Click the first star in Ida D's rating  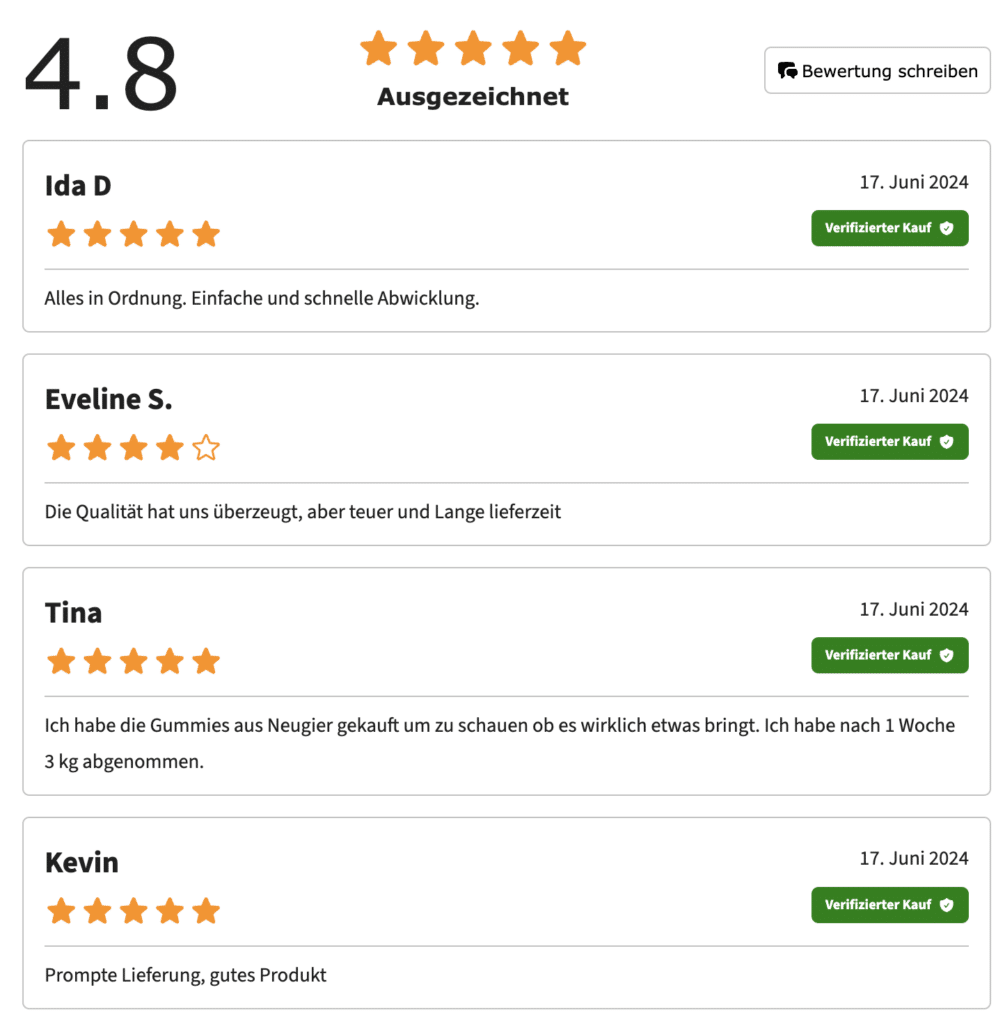61,234
